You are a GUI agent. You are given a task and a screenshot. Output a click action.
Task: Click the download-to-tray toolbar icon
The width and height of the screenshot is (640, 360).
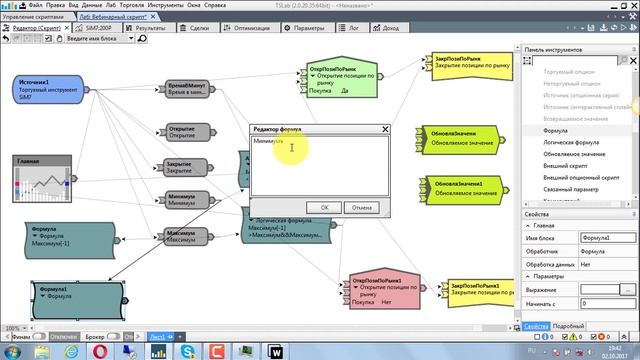click(604, 28)
